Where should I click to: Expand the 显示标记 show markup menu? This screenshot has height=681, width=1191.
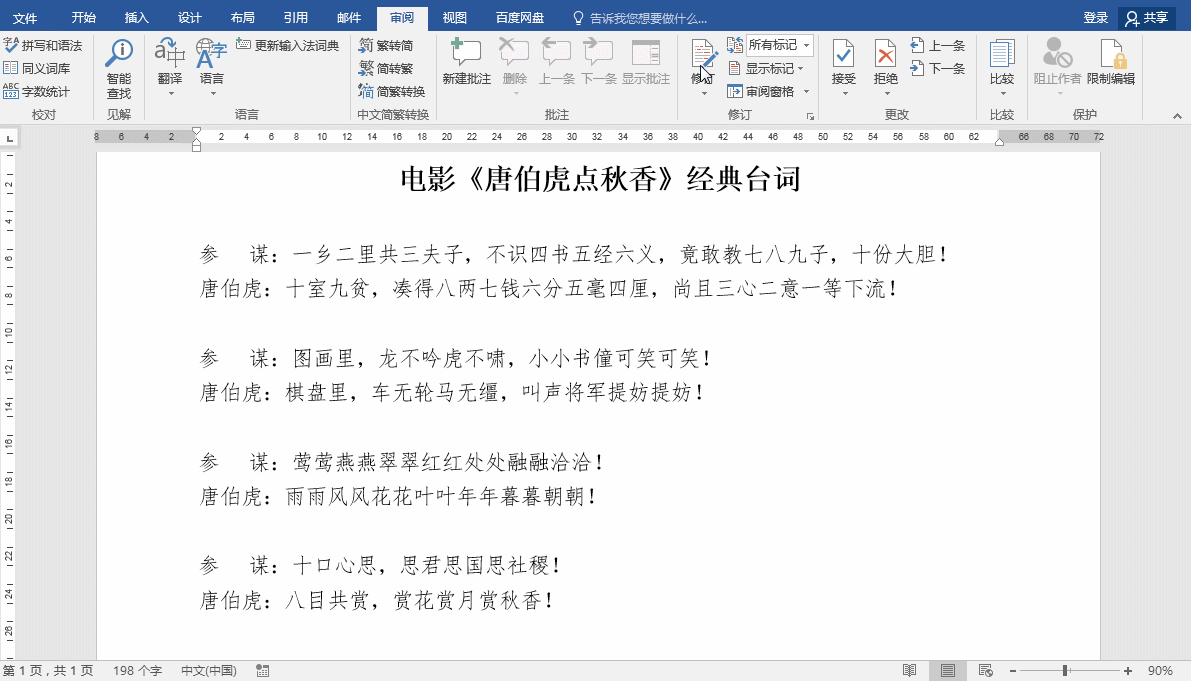(766, 68)
